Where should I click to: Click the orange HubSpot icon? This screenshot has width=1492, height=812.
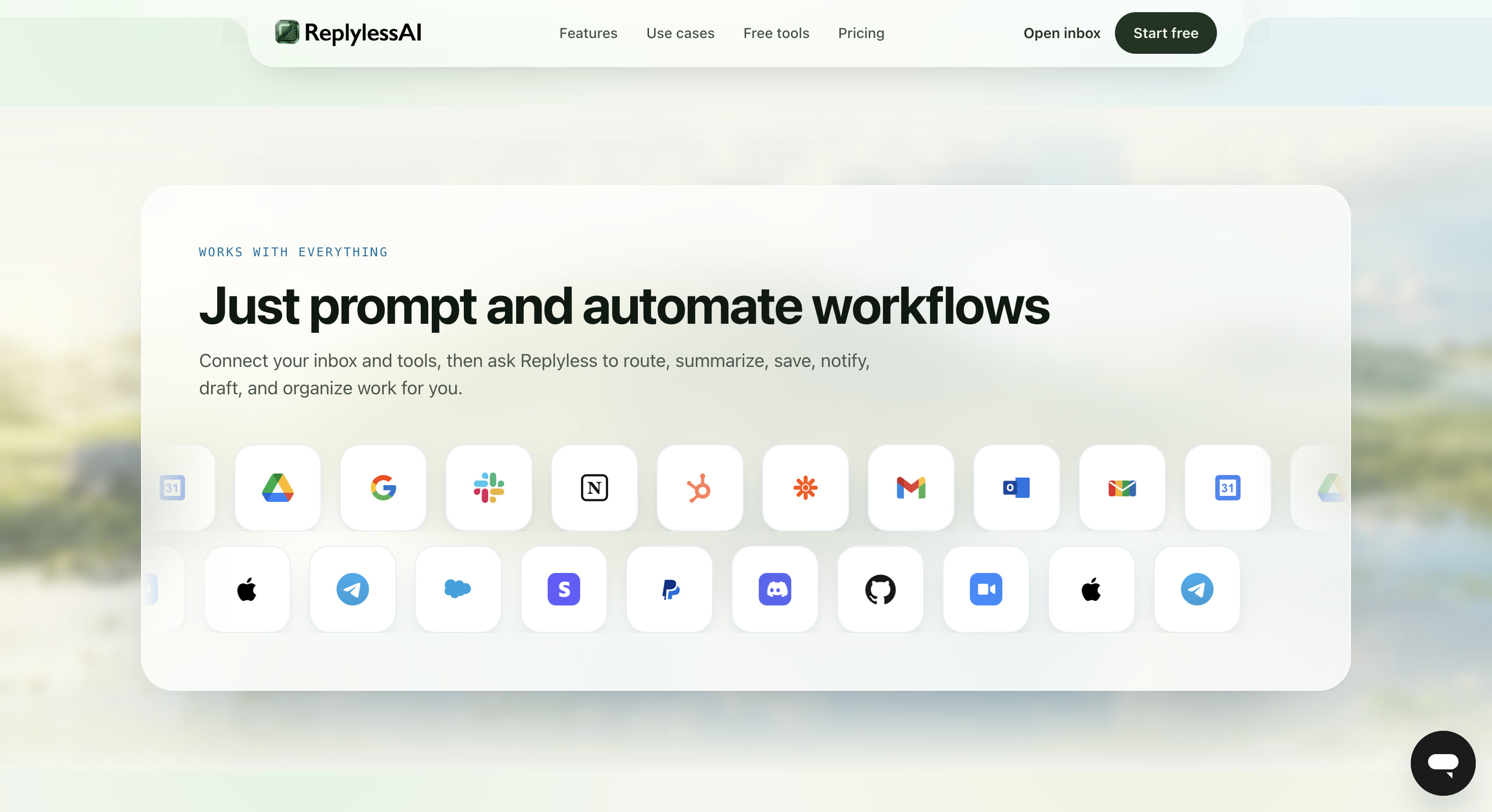coord(700,488)
